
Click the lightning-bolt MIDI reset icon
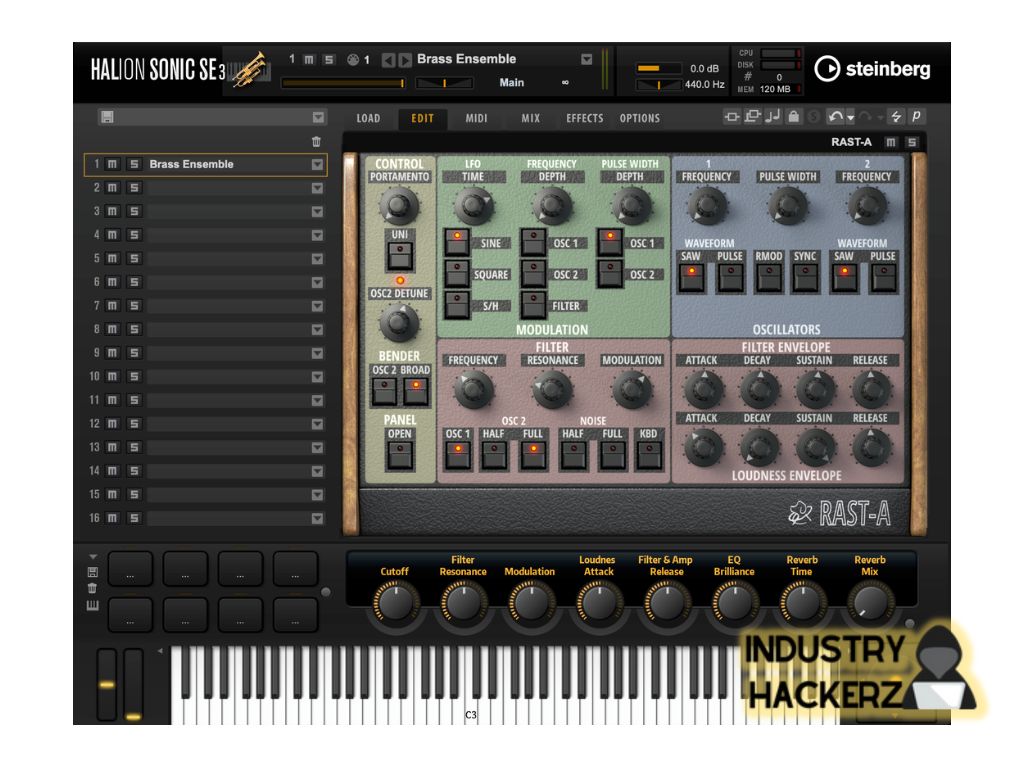(896, 116)
